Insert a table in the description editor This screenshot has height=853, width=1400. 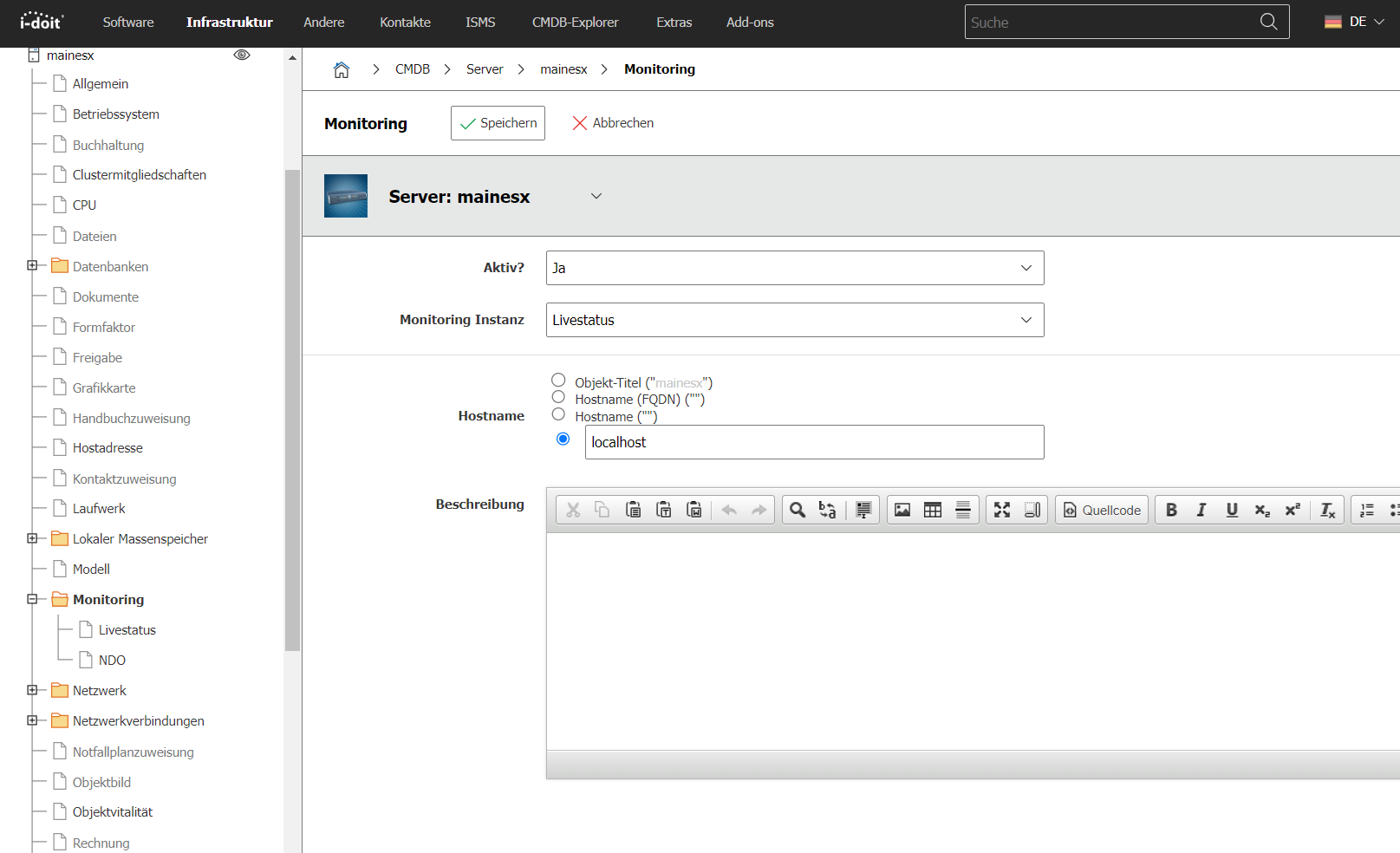pos(933,510)
